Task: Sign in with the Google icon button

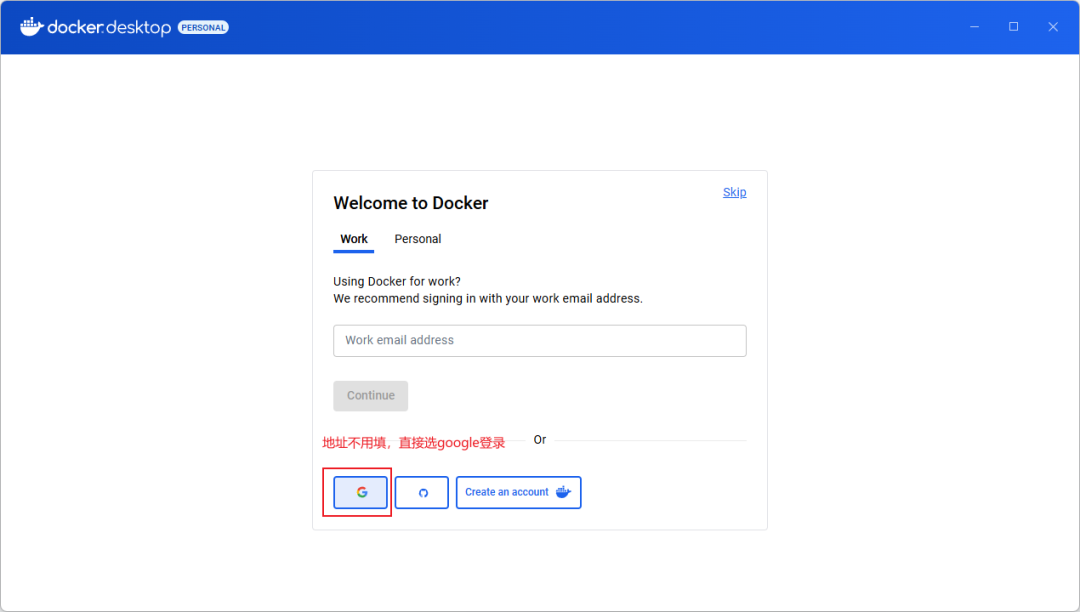Action: tap(360, 492)
